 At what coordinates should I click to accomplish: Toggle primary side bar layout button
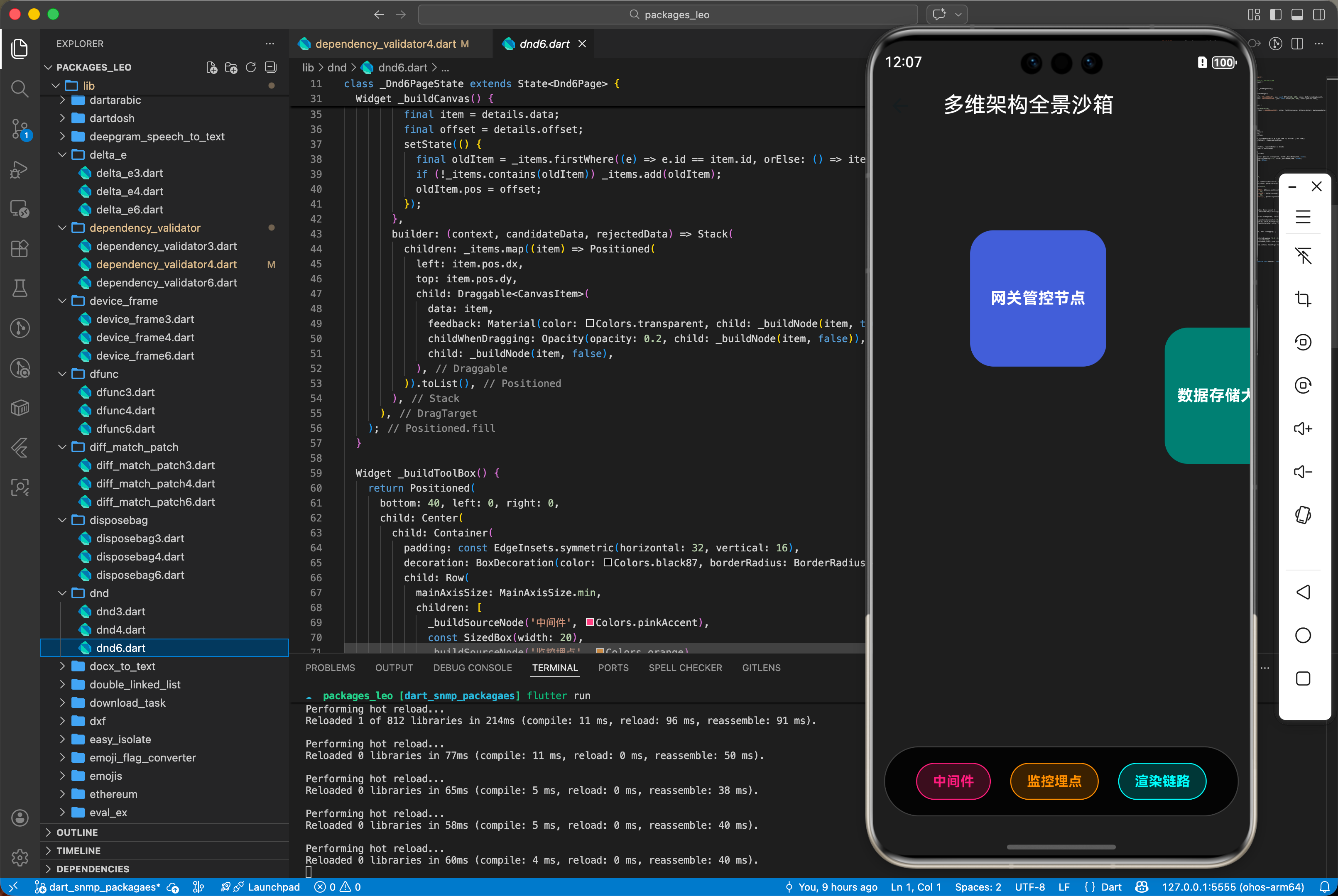(x=1275, y=14)
